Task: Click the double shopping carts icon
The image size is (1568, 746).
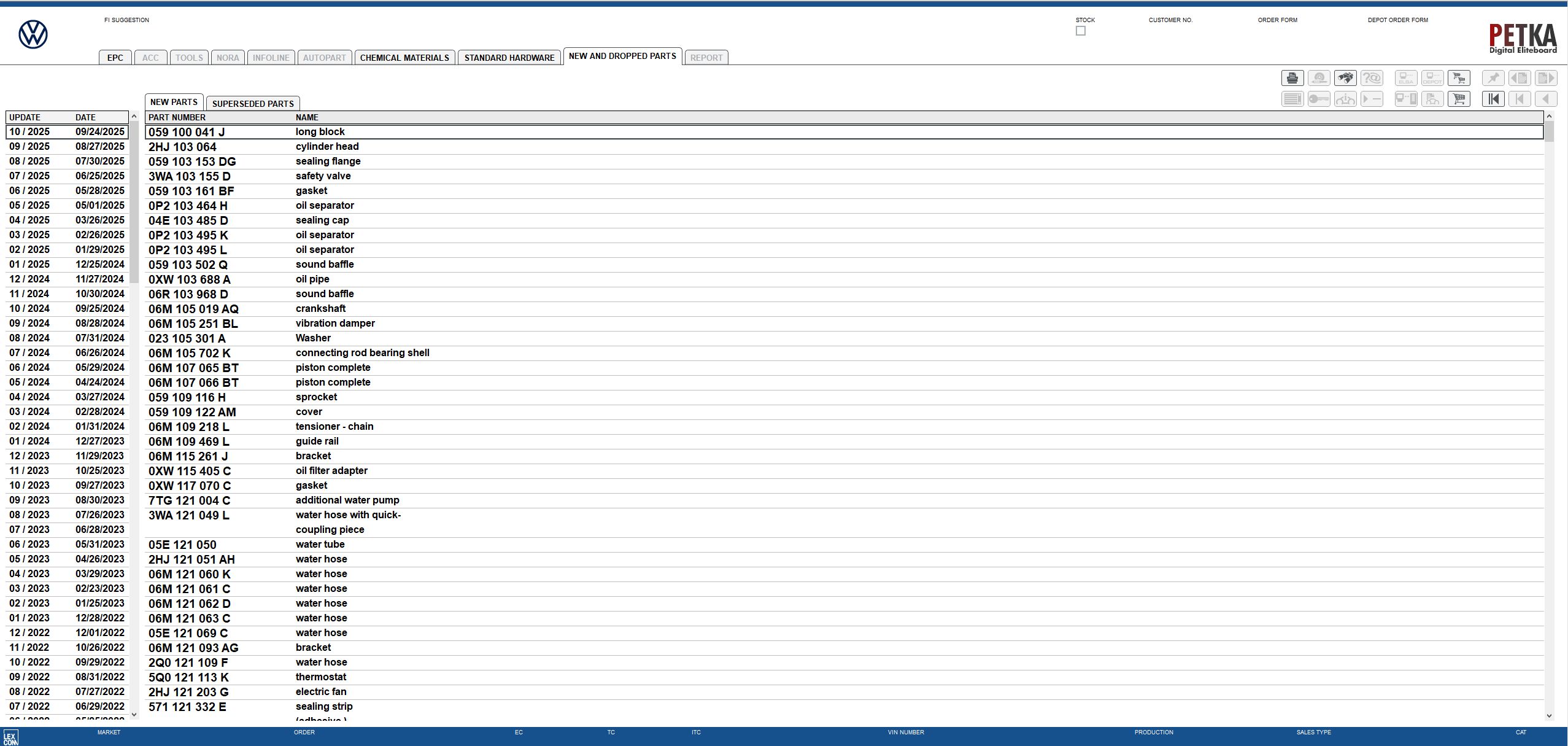Action: click(x=1459, y=78)
